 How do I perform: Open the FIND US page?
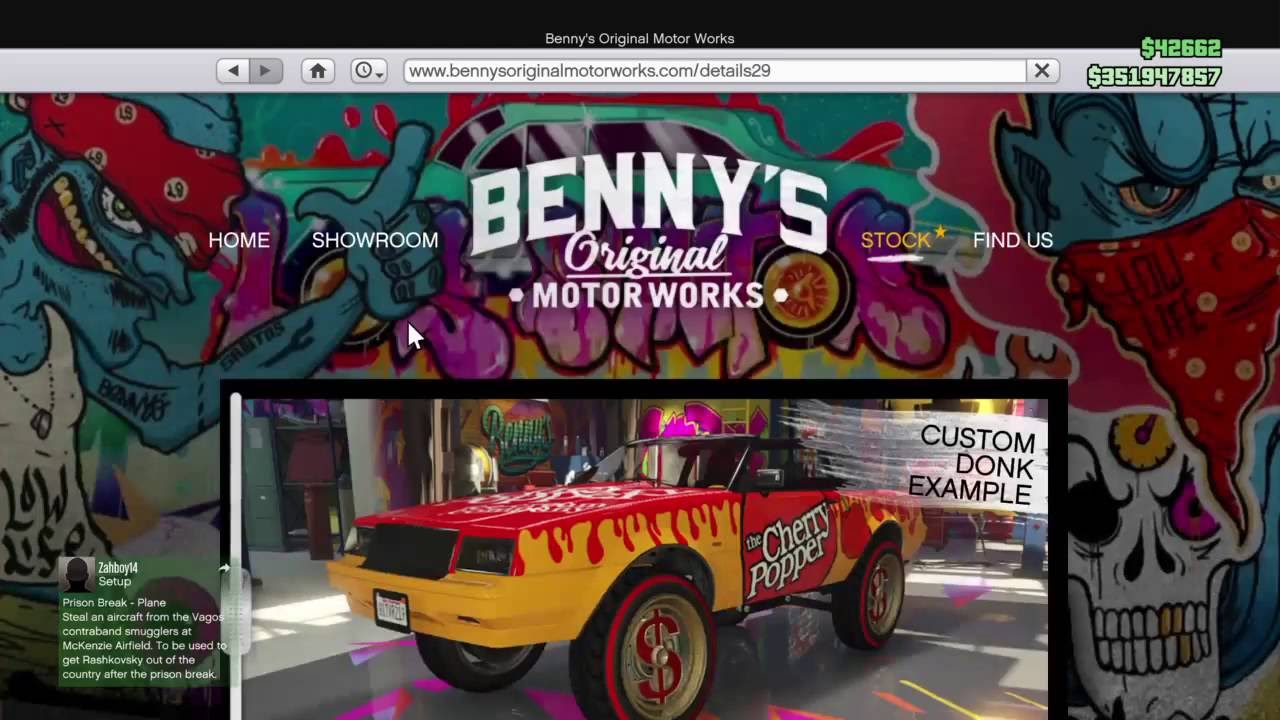click(1012, 240)
